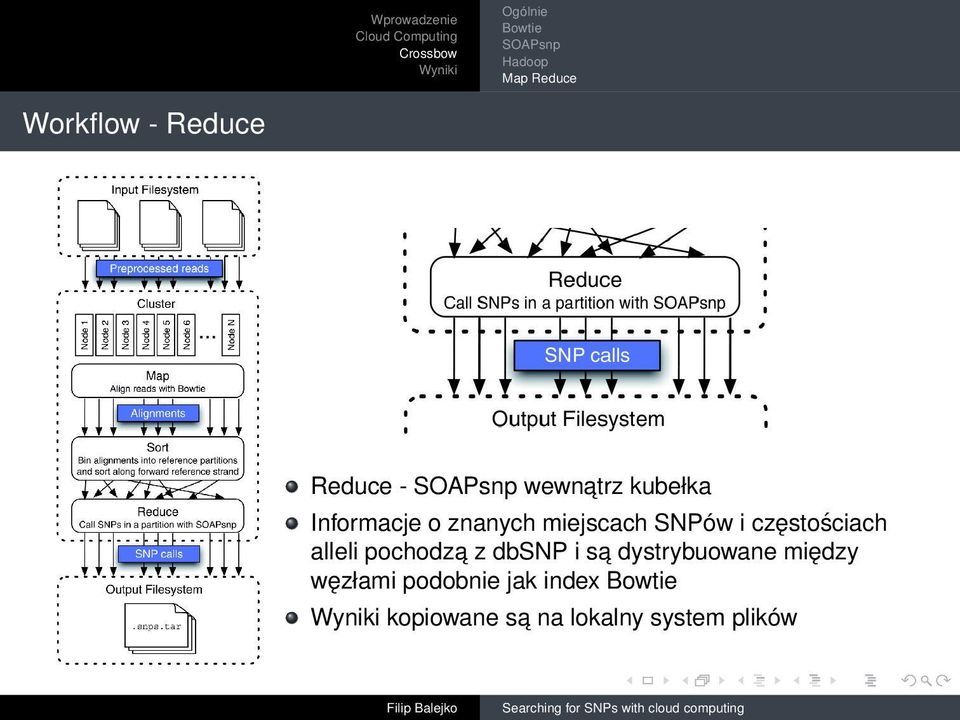Open the Wyniki section
The width and height of the screenshot is (960, 720).
(438, 70)
